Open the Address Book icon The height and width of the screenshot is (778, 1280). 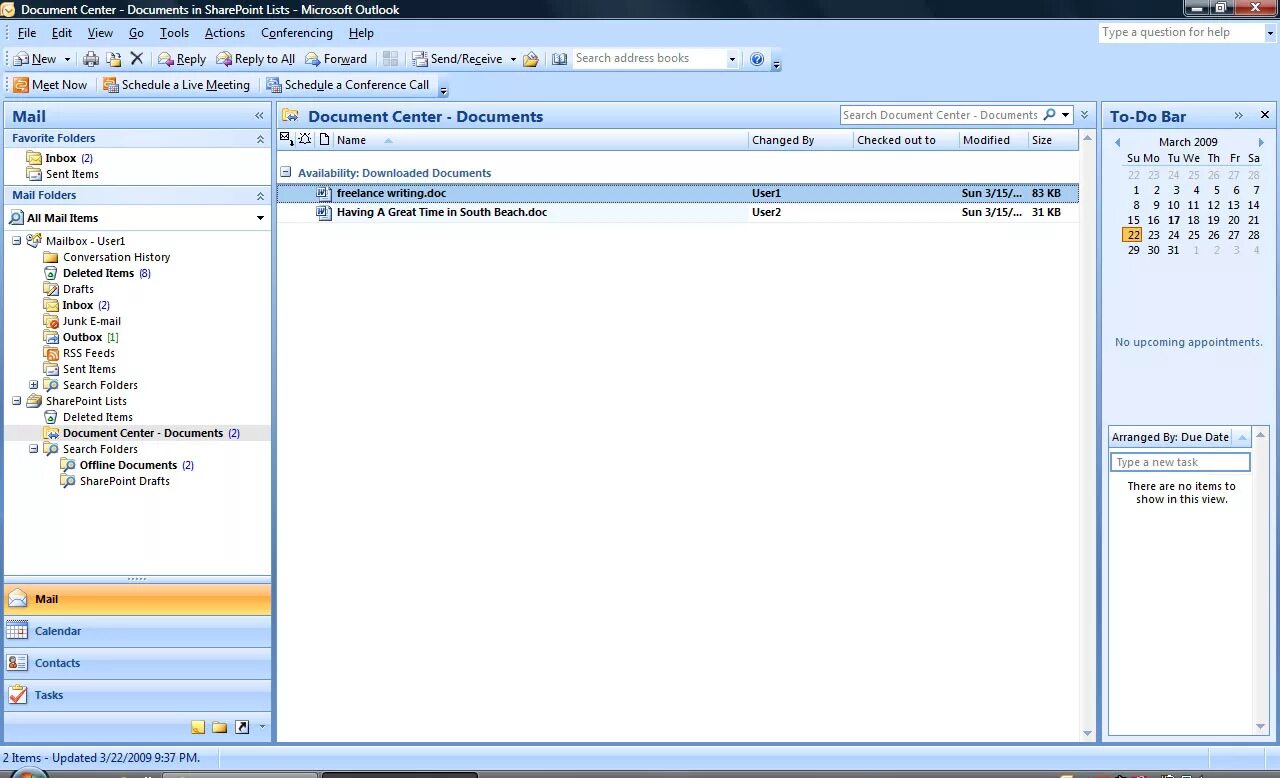(559, 59)
